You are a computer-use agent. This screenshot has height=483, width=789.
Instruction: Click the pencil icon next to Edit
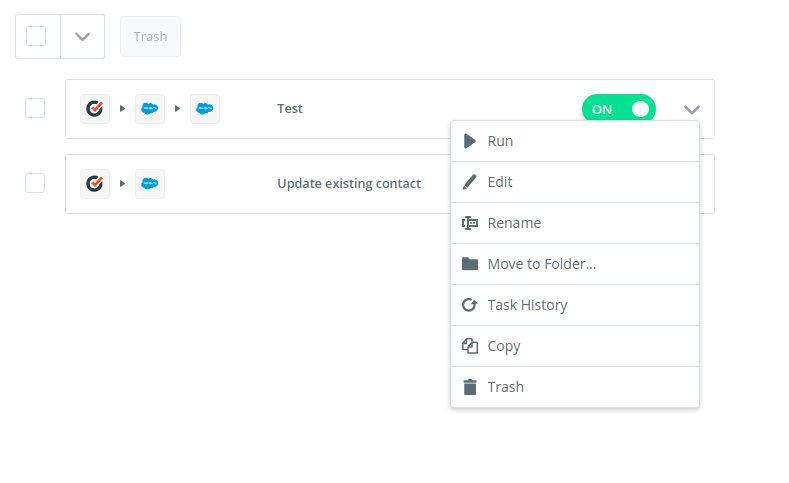(x=469, y=182)
